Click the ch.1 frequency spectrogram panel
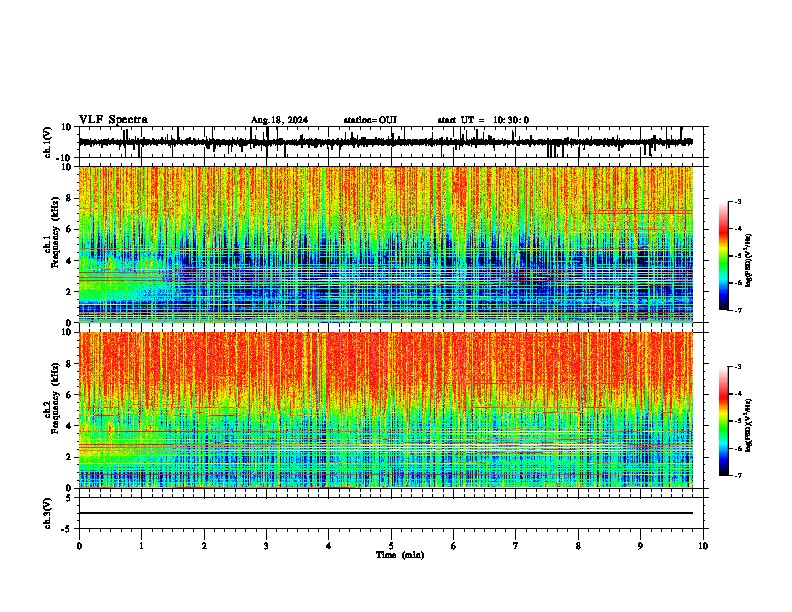 click(x=386, y=244)
